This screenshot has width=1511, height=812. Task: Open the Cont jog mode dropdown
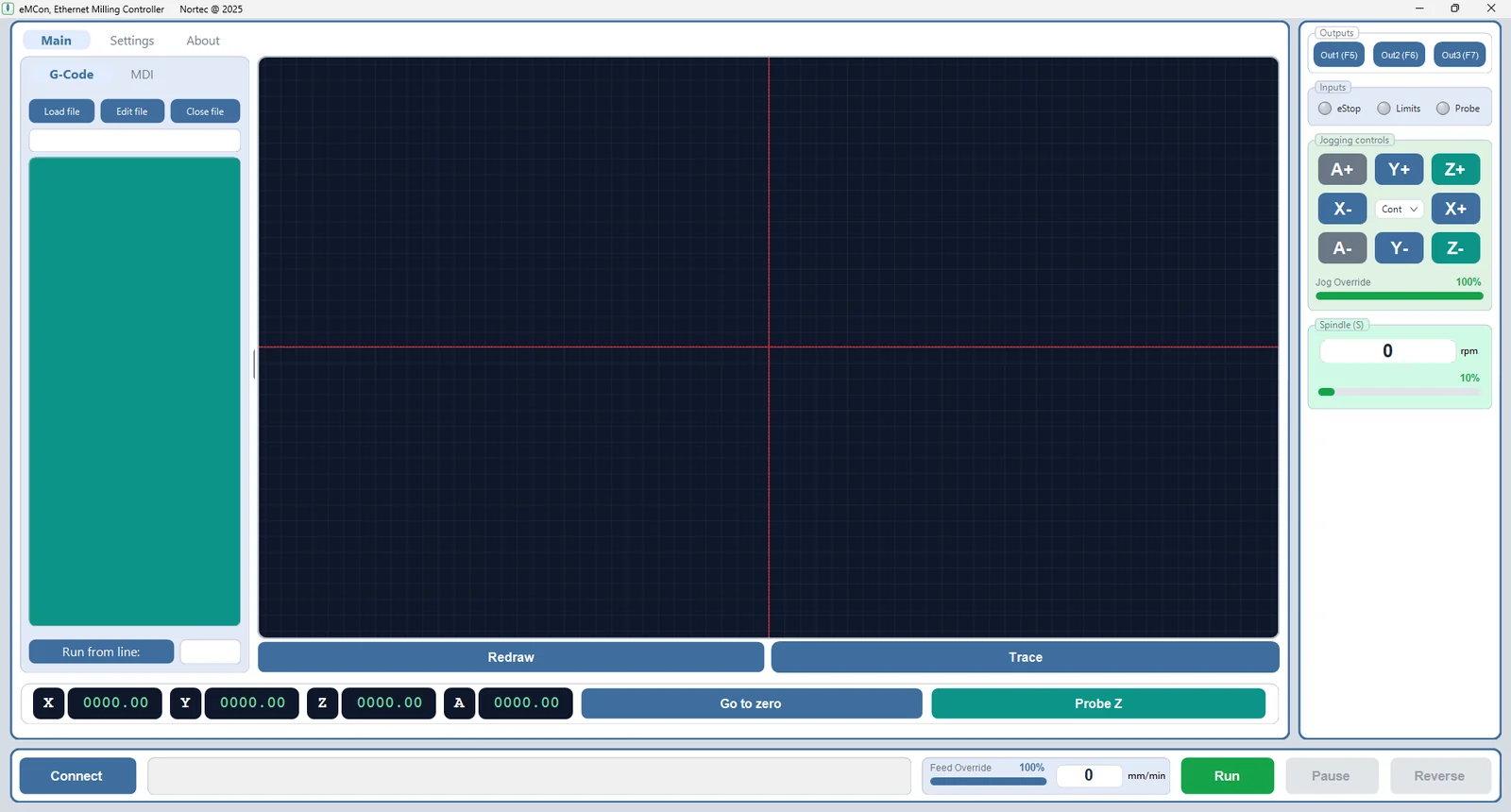coord(1399,210)
